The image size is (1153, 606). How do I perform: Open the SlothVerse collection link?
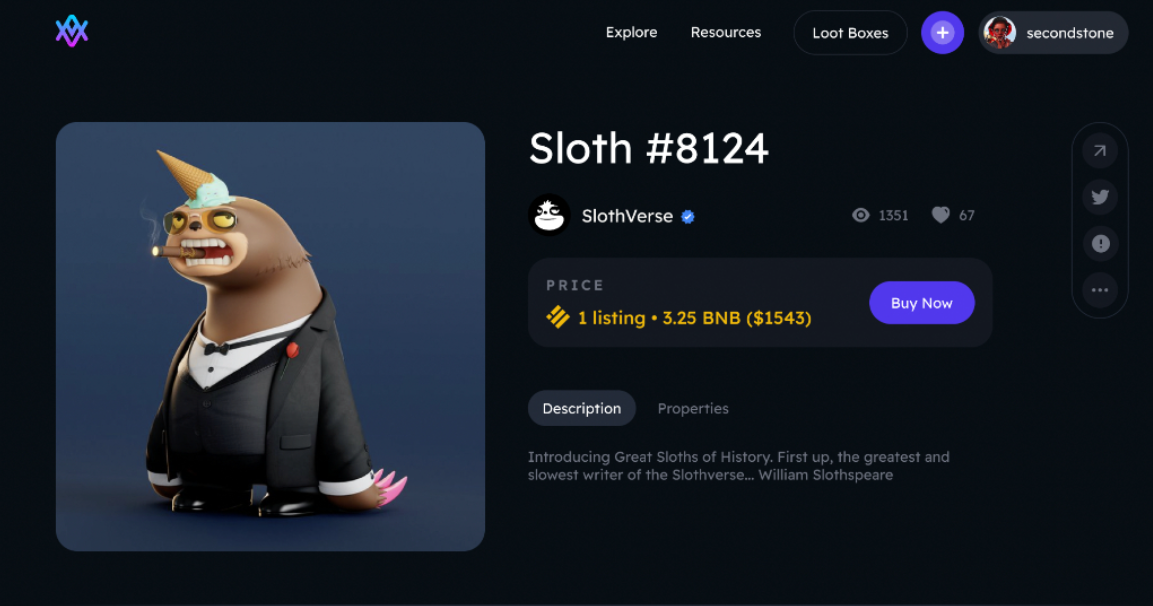point(627,215)
